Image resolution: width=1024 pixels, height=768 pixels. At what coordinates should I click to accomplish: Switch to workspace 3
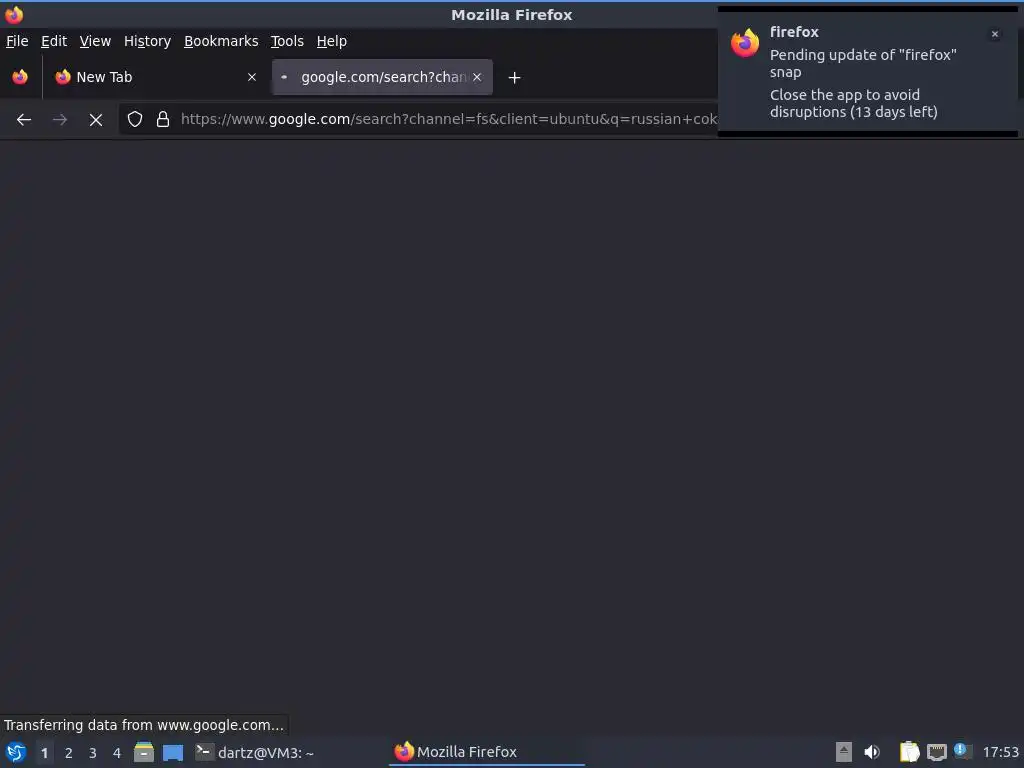(93, 753)
